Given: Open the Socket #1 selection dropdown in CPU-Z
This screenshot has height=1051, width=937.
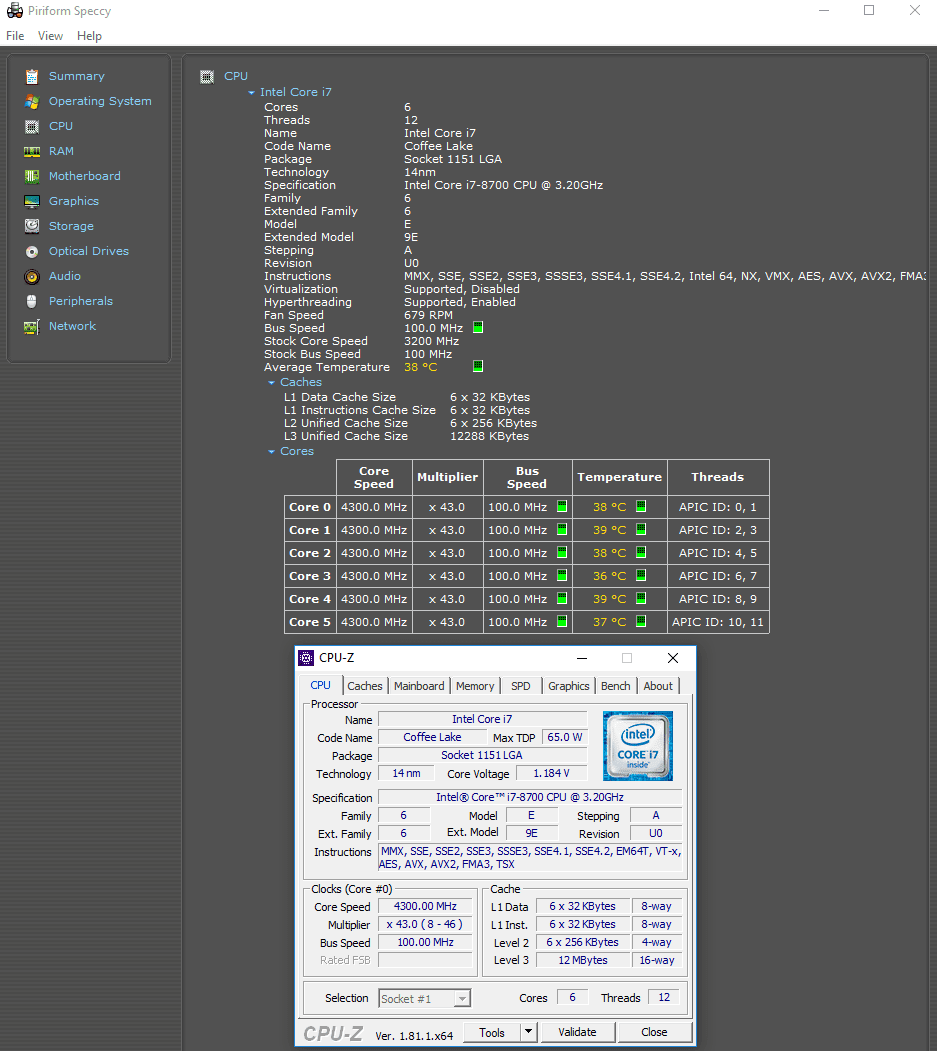Looking at the screenshot, I should coord(462,999).
